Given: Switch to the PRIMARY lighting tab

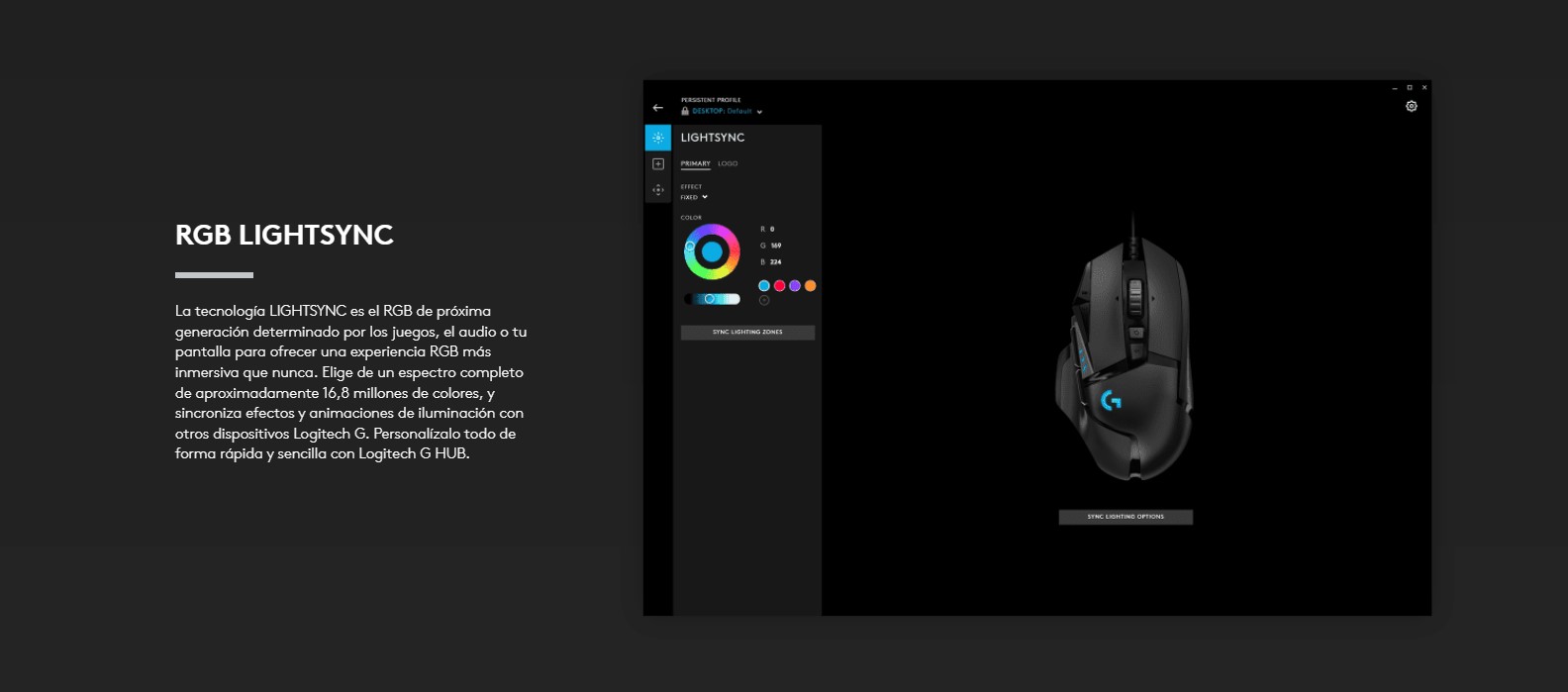Looking at the screenshot, I should click(x=695, y=164).
